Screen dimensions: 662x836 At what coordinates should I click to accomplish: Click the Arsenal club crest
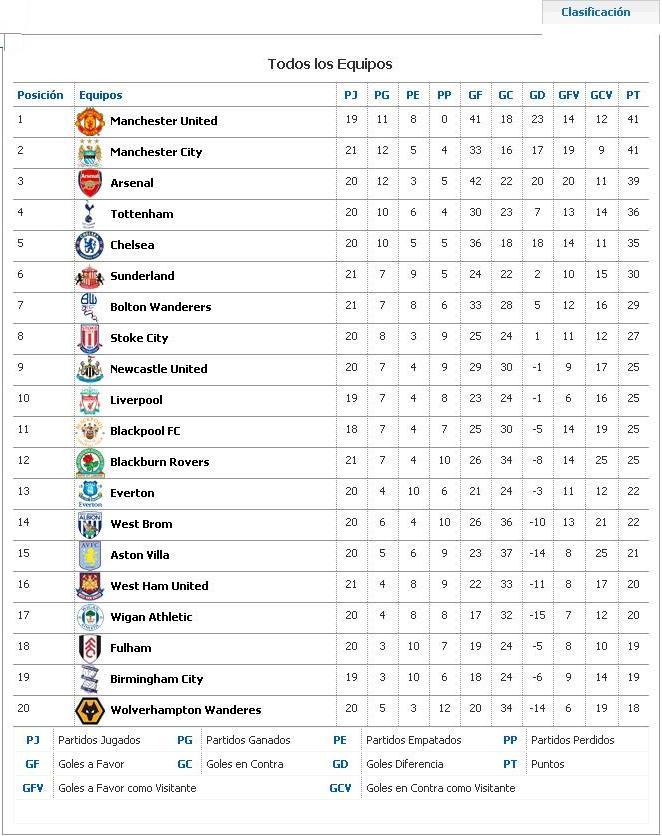(x=90, y=183)
